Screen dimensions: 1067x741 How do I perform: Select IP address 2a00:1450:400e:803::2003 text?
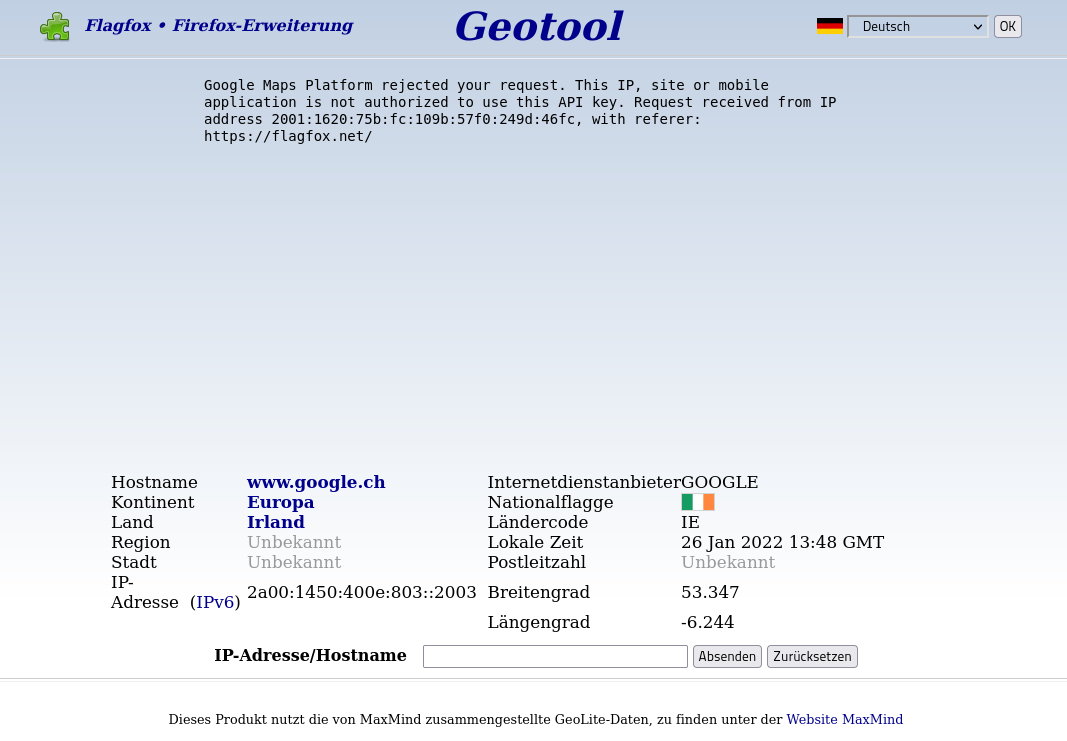[x=361, y=592]
